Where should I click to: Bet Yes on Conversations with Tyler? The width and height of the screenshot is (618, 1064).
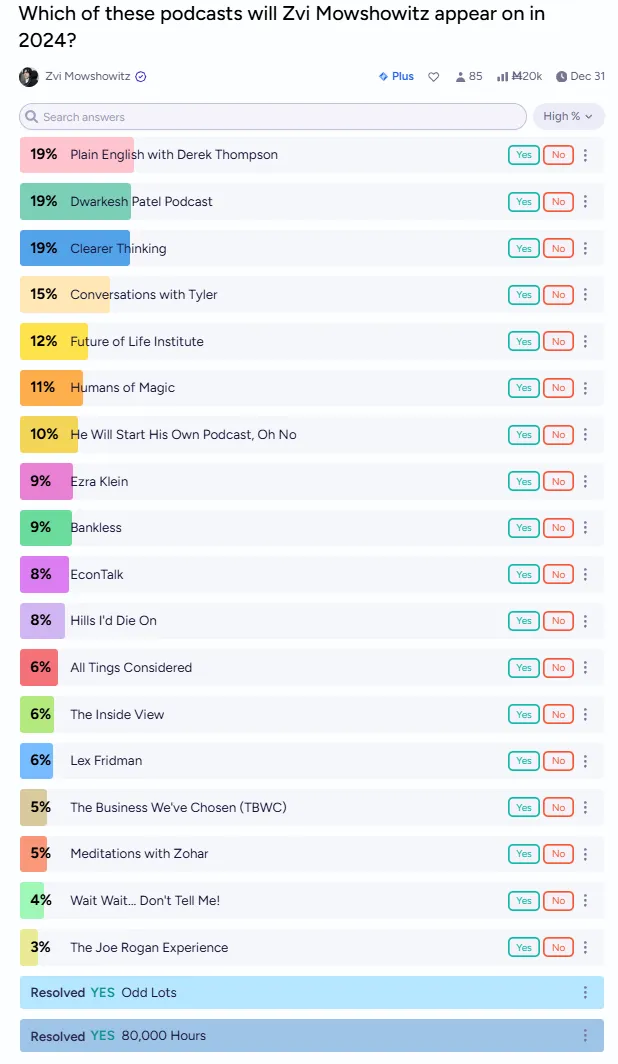tap(523, 295)
